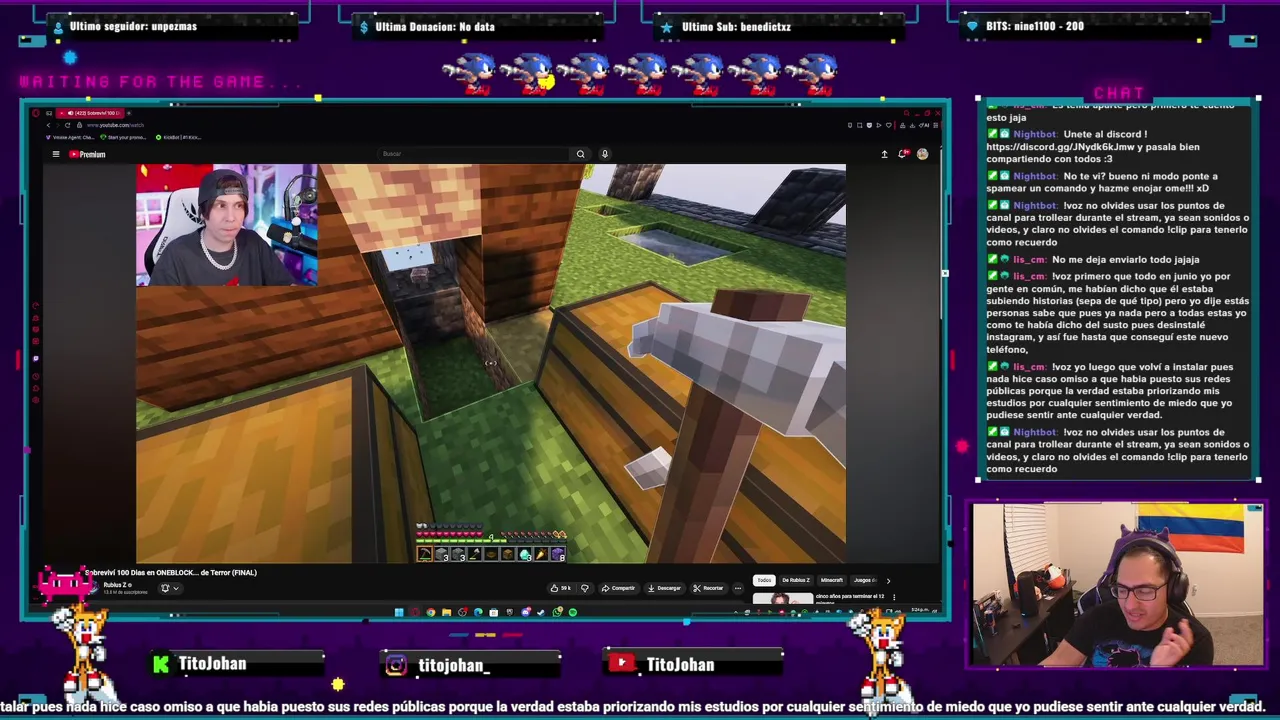Open YouTube notifications bell
Viewport: 1280px width, 720px height.
click(x=902, y=154)
